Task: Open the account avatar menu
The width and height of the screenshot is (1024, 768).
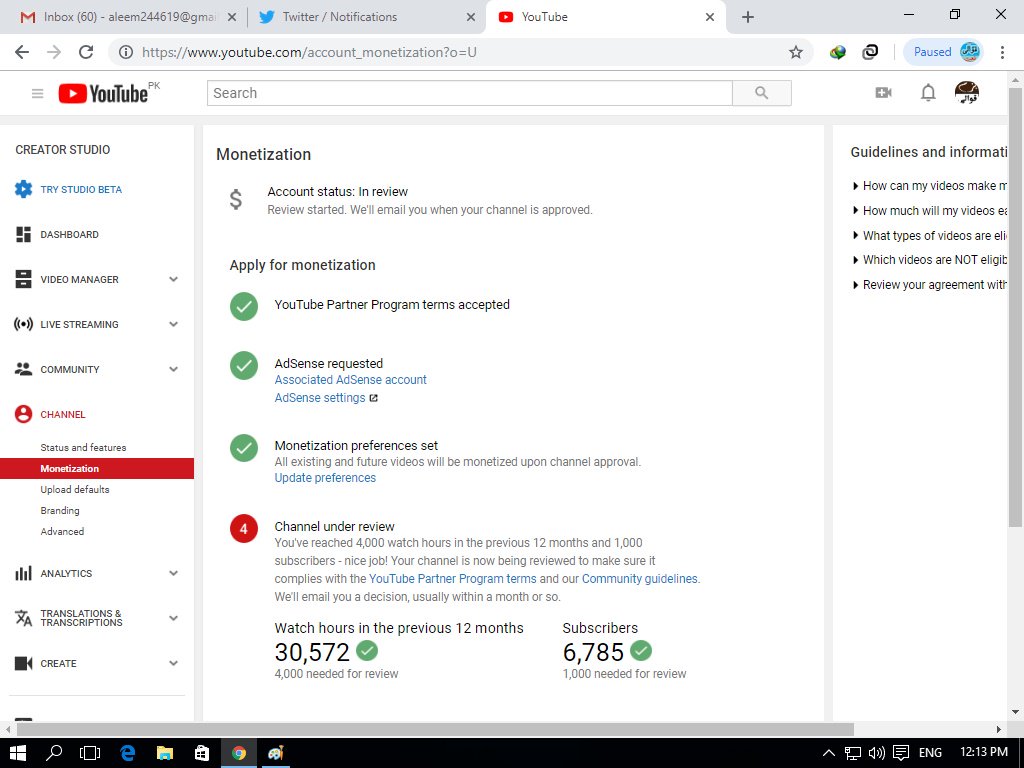Action: (967, 93)
